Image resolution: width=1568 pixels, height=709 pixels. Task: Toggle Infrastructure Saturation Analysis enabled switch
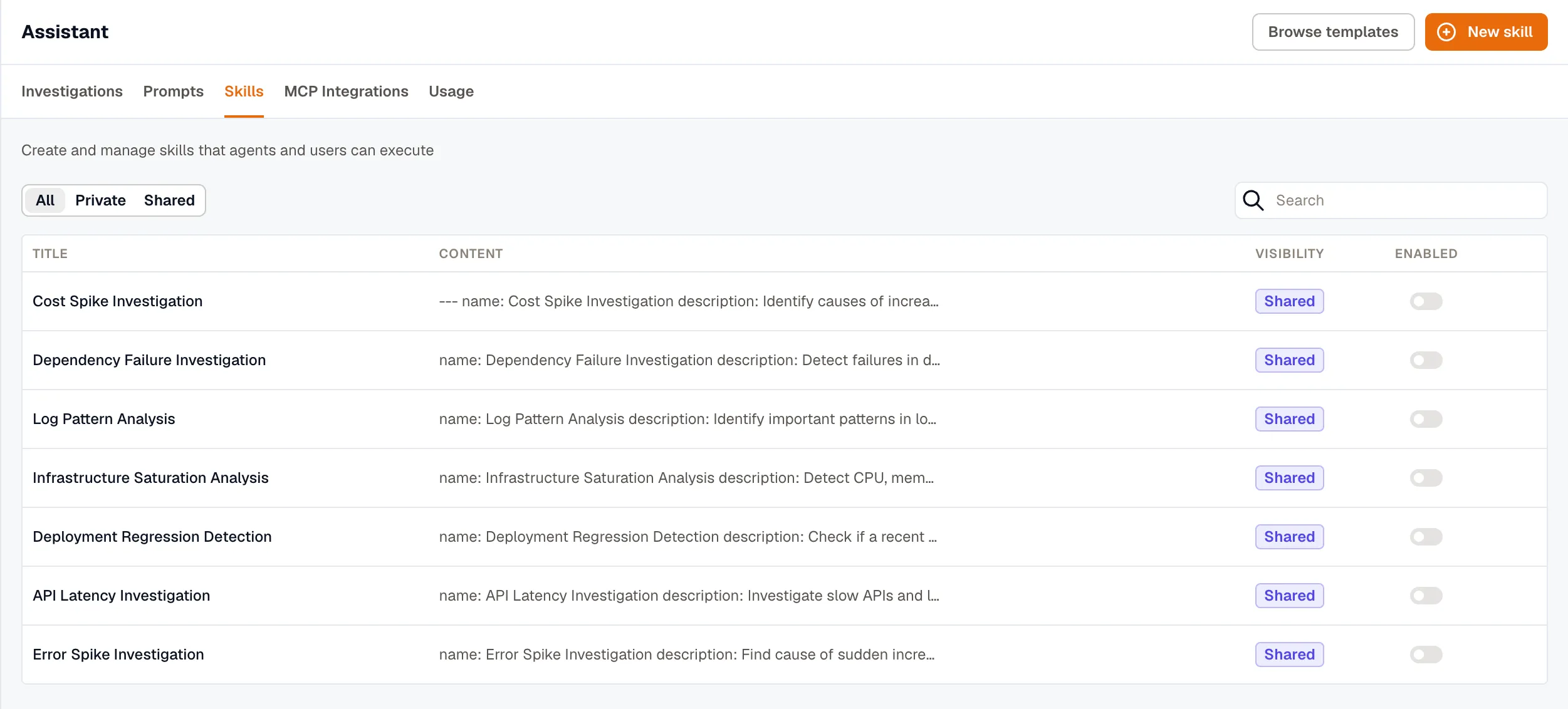[1426, 478]
